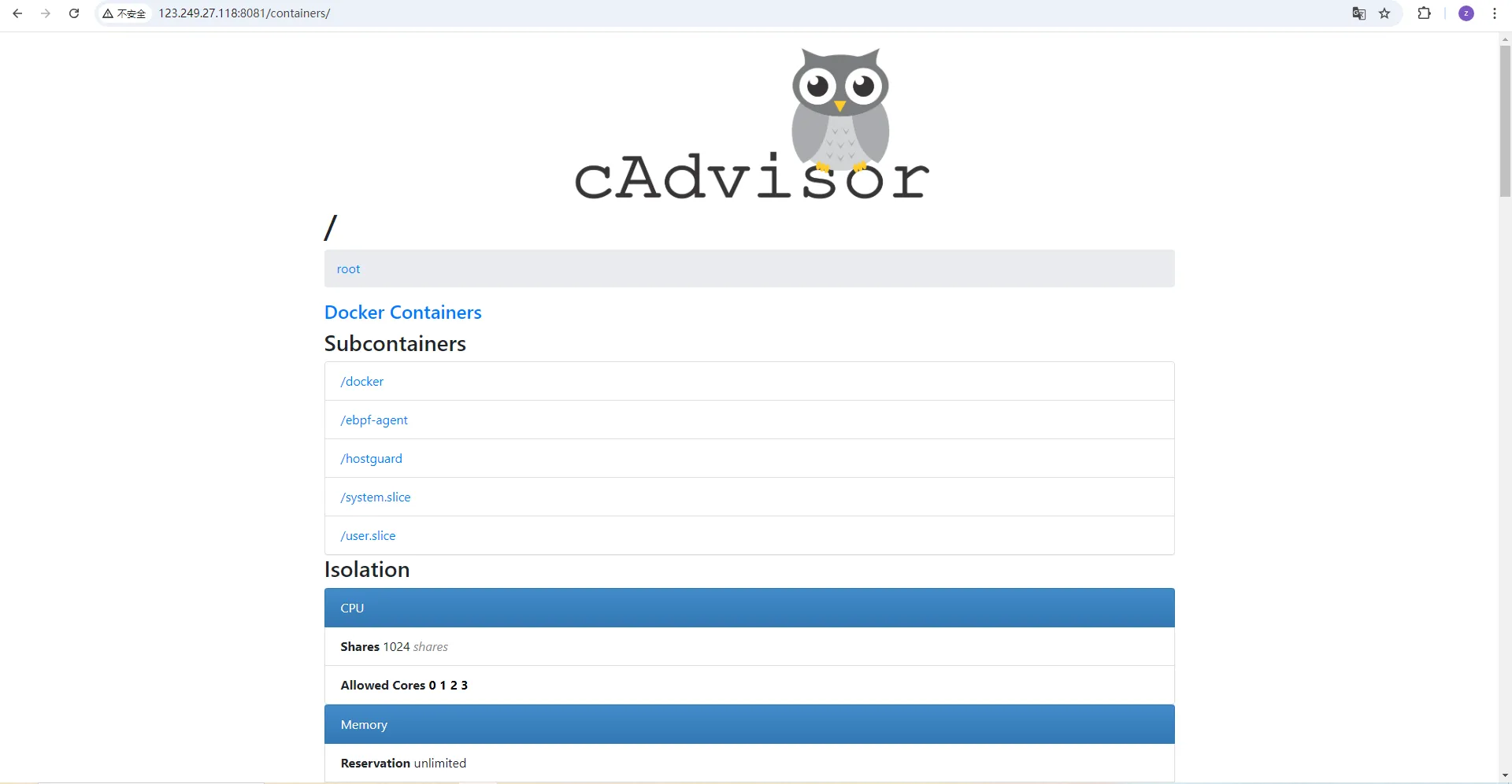This screenshot has width=1512, height=784.
Task: Go forward to the next page
Action: coord(46,13)
